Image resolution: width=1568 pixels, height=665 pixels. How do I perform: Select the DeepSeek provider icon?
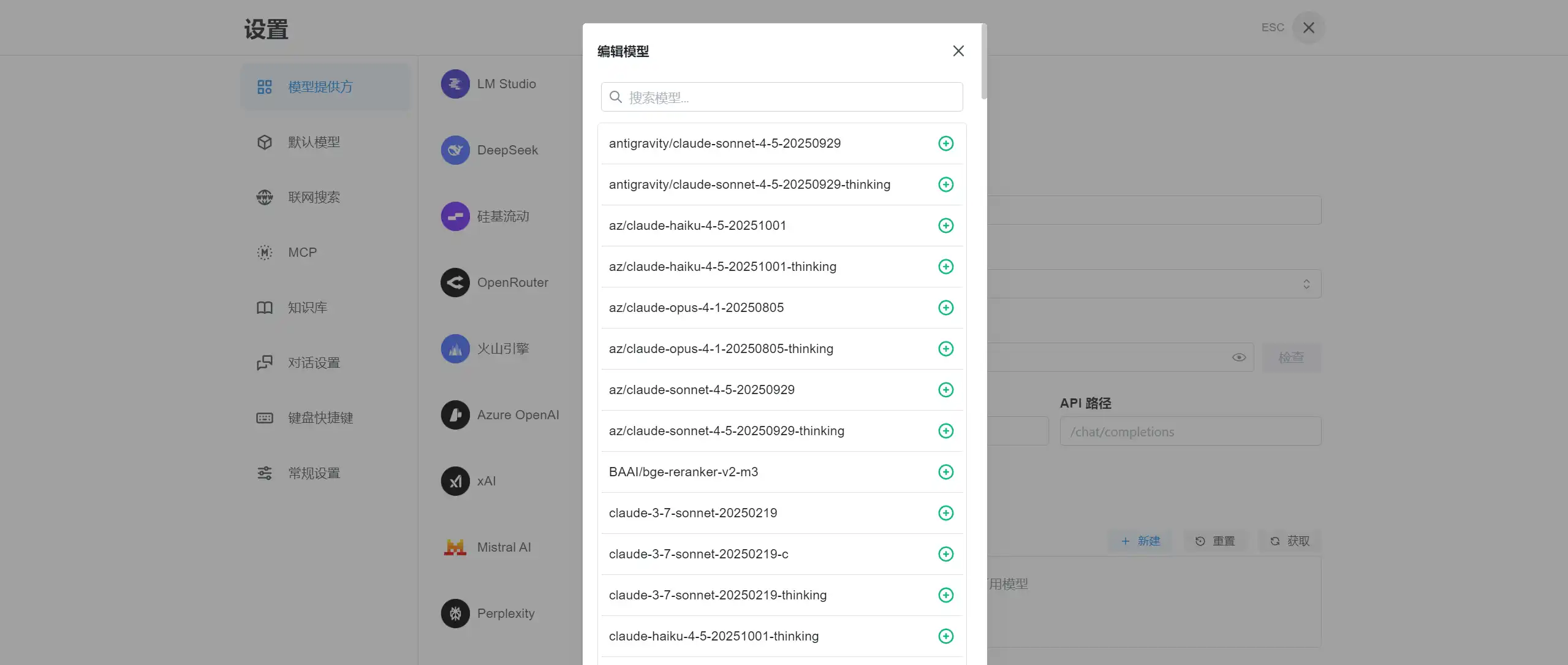[x=455, y=150]
